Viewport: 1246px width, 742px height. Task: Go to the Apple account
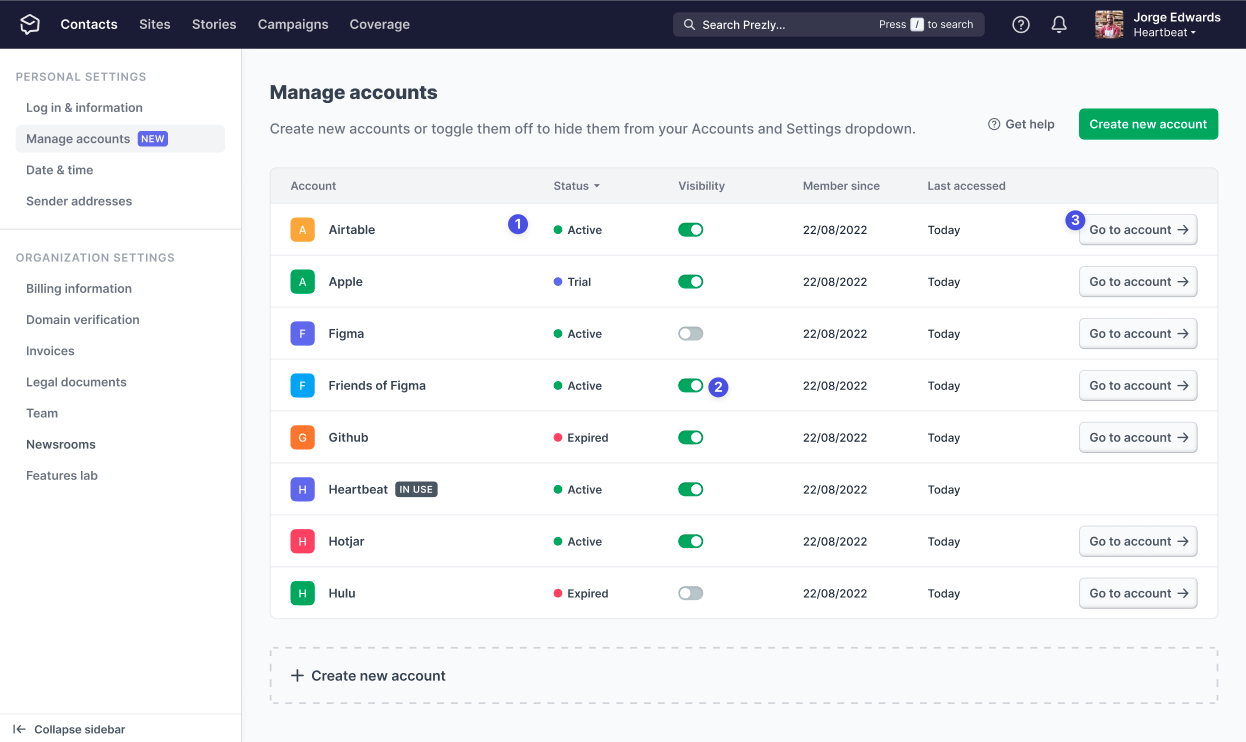pyautogui.click(x=1138, y=282)
